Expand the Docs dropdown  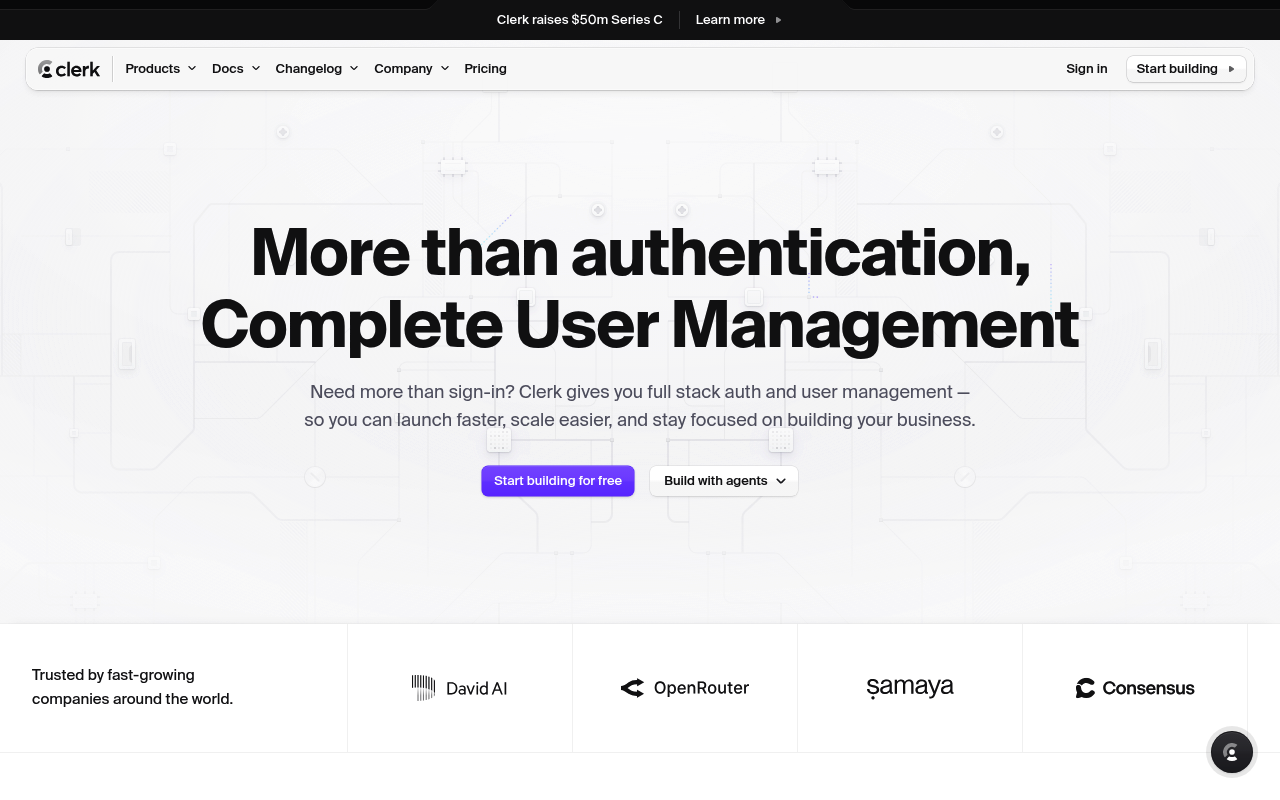click(236, 69)
